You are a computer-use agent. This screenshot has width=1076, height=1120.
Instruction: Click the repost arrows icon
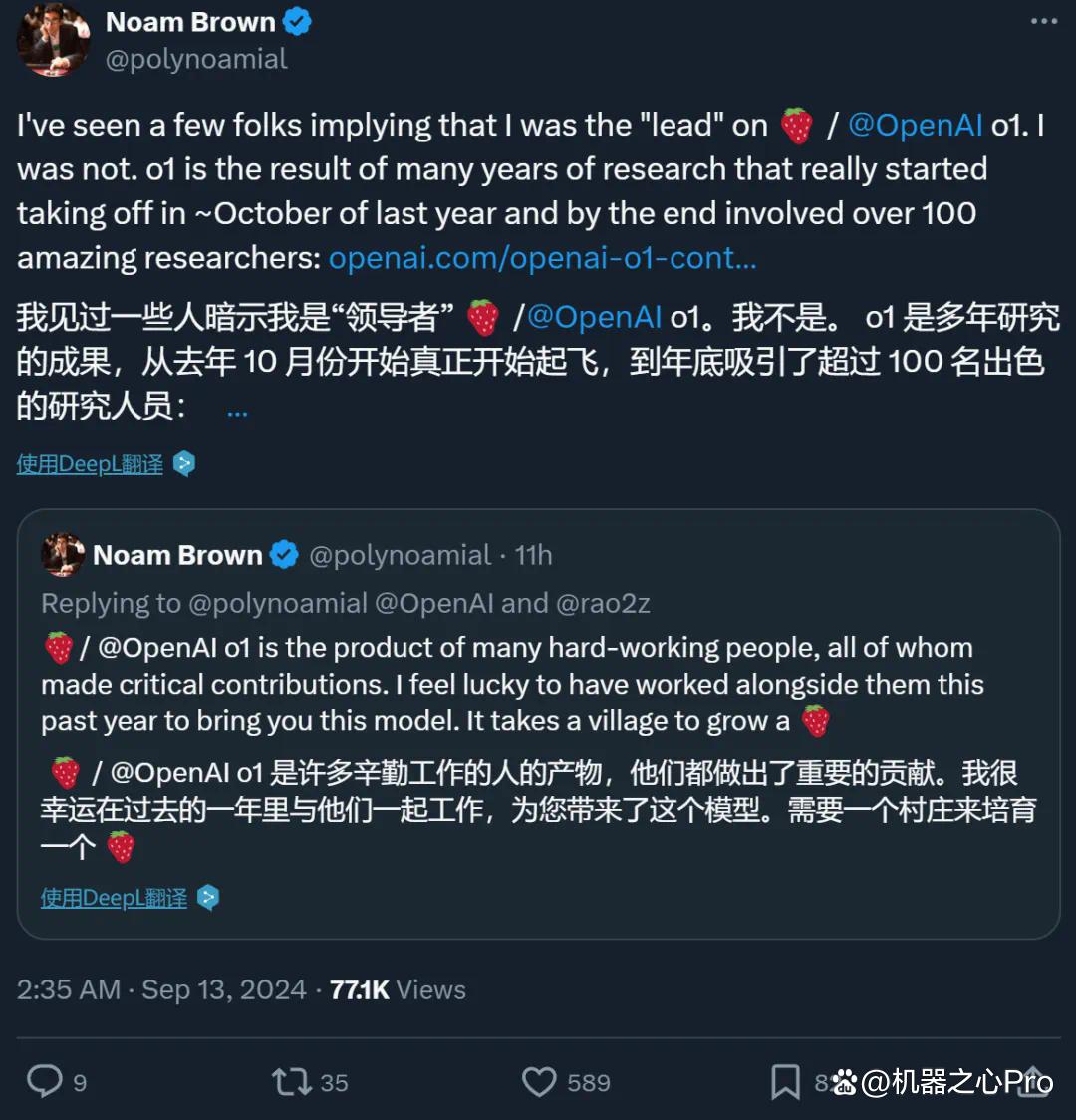click(x=291, y=1082)
